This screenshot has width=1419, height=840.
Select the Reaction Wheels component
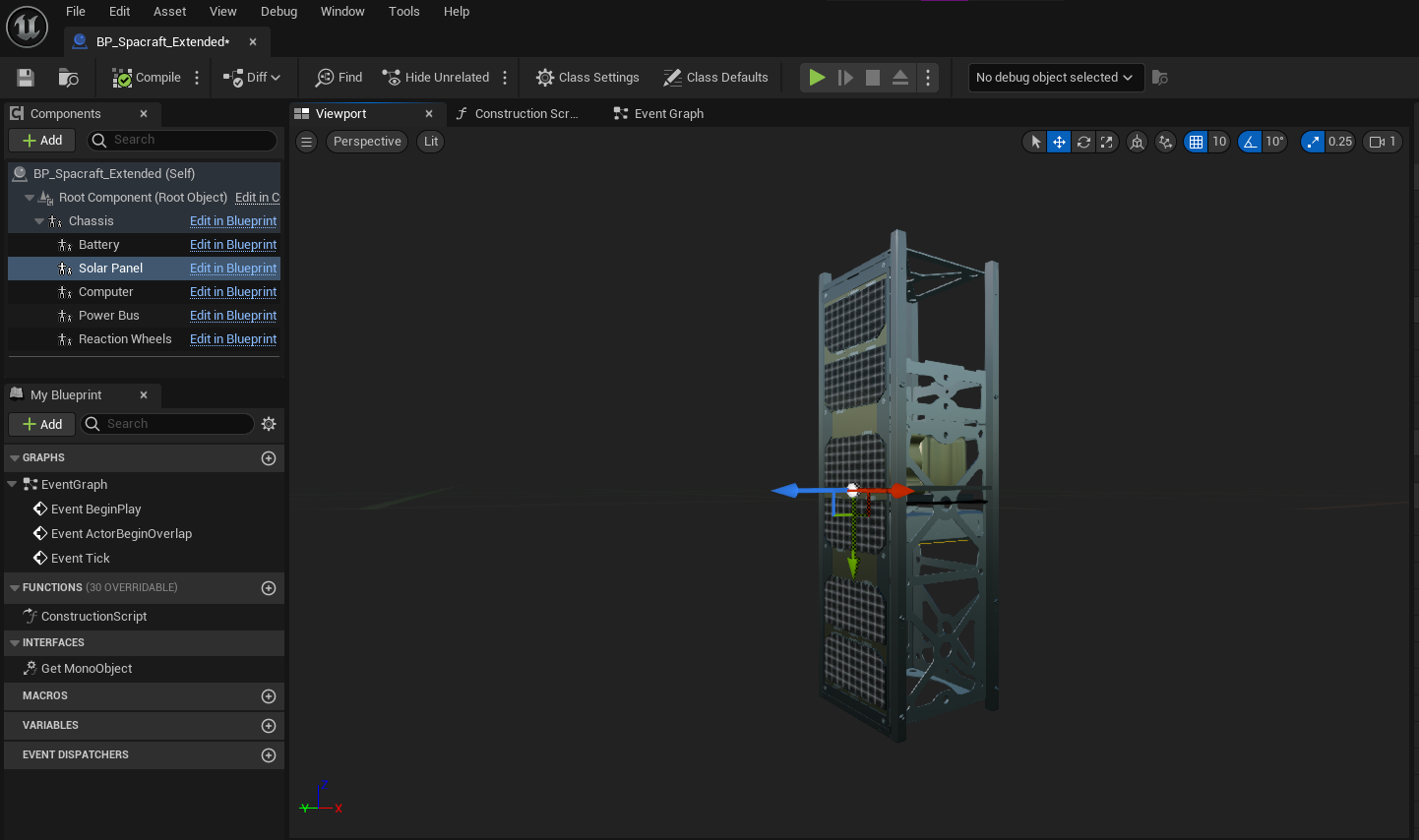(125, 339)
